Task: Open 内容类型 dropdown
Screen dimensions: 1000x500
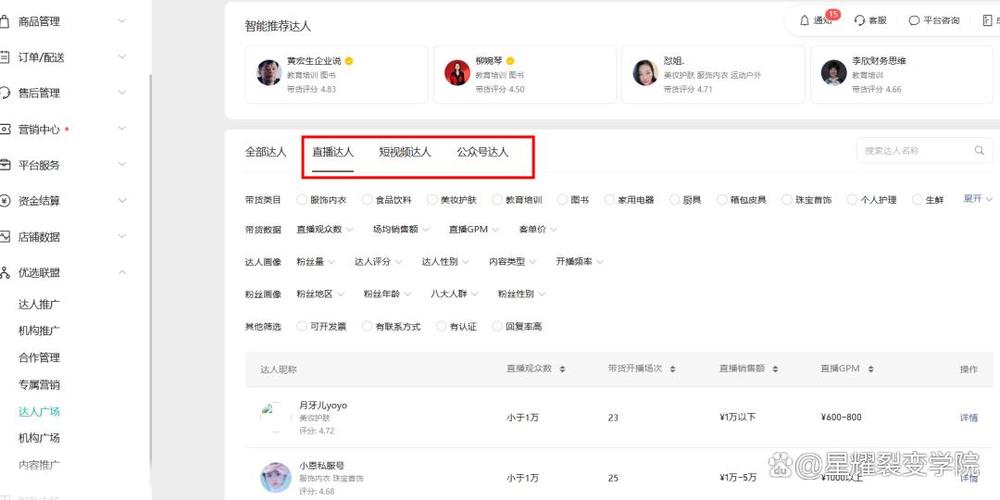Action: (513, 261)
